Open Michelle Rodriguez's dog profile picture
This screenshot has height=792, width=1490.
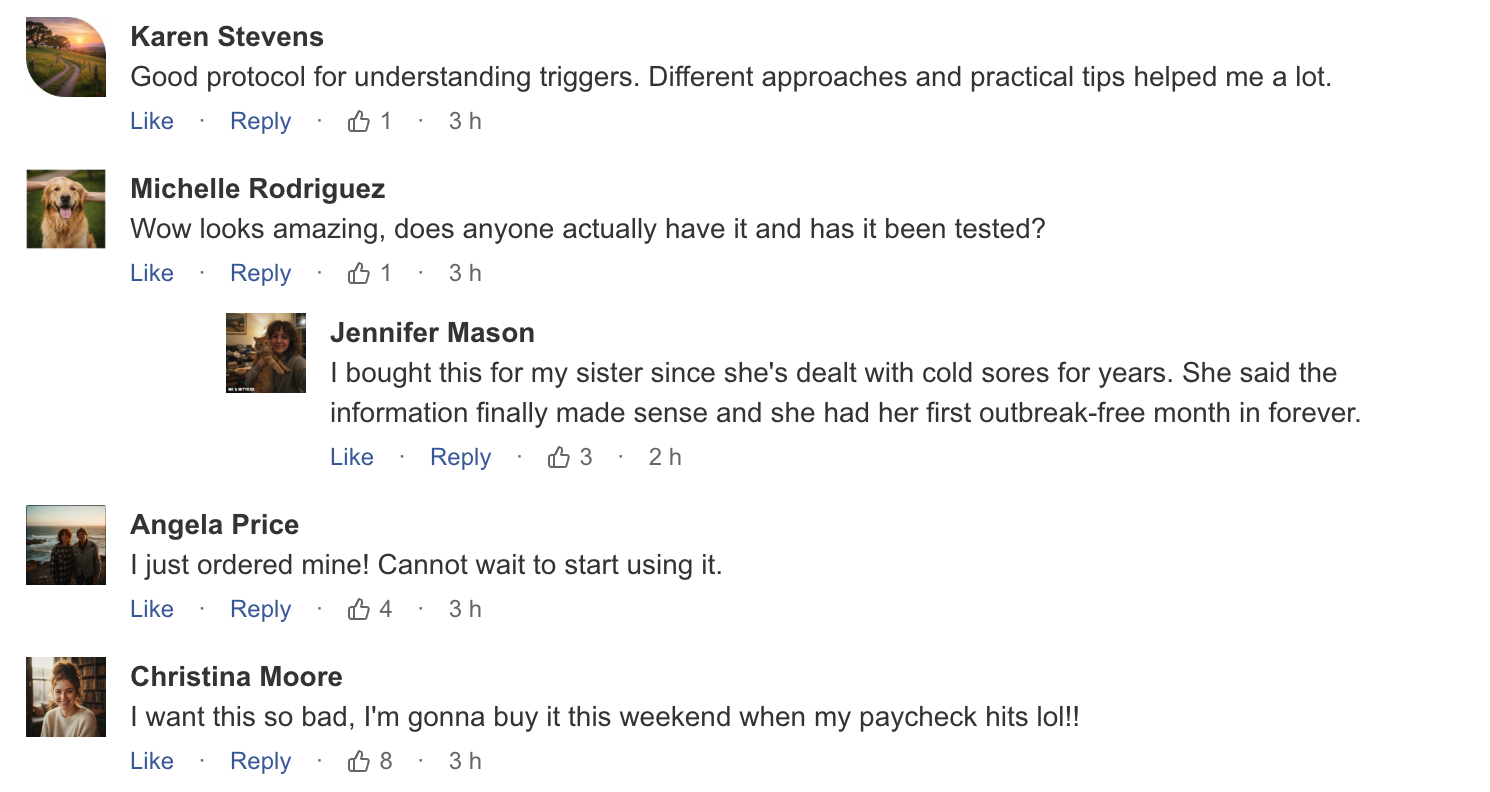(66, 209)
